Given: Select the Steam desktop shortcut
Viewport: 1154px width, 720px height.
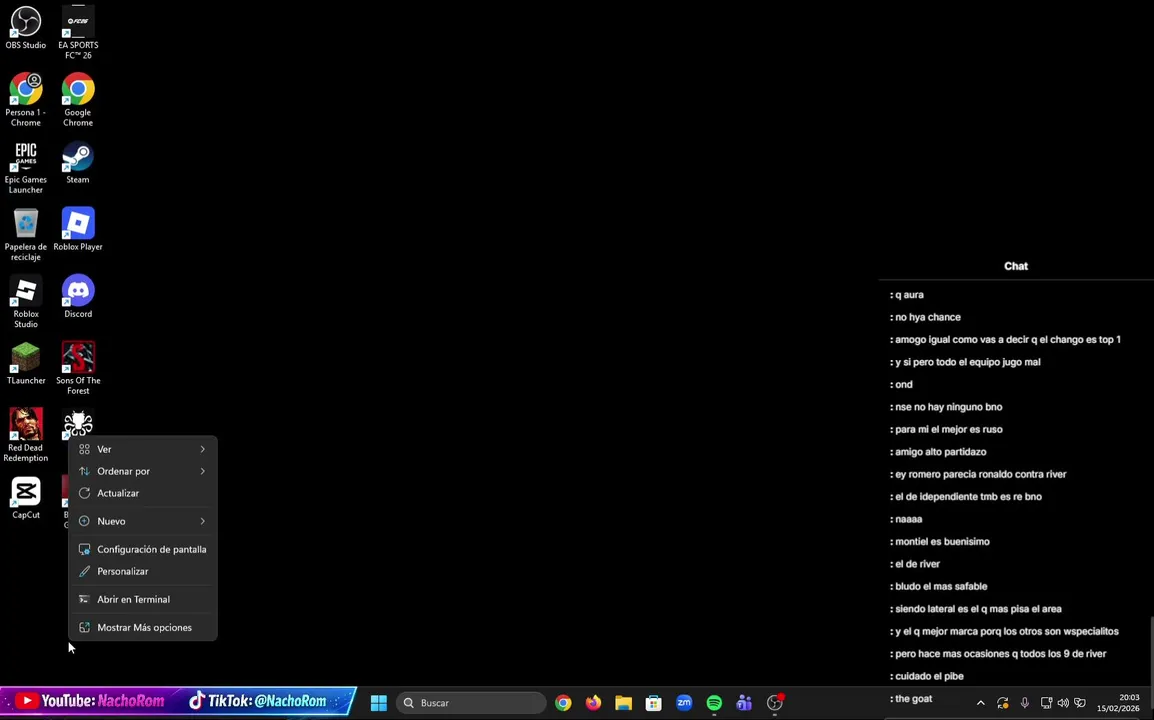Looking at the screenshot, I should pyautogui.click(x=78, y=162).
